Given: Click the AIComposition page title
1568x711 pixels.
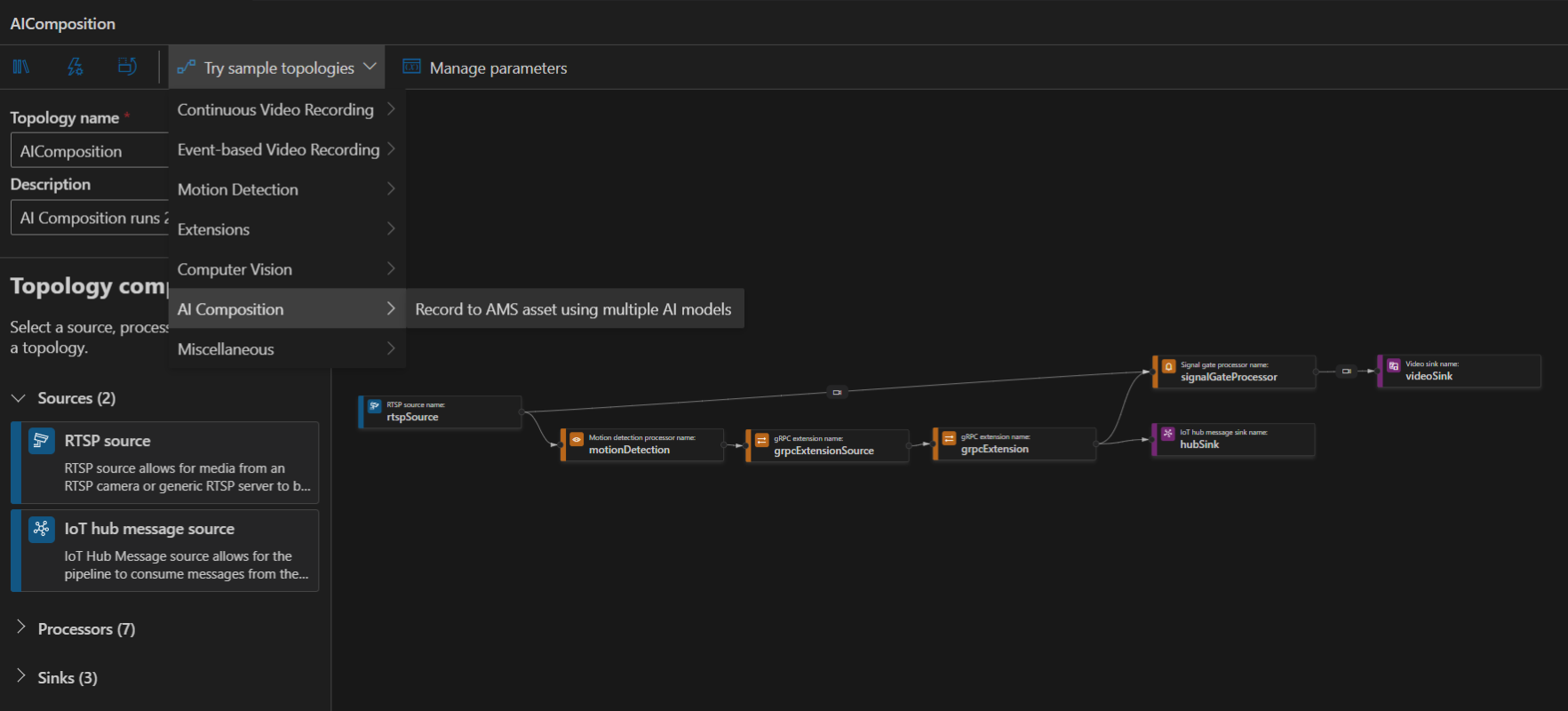Looking at the screenshot, I should (63, 24).
